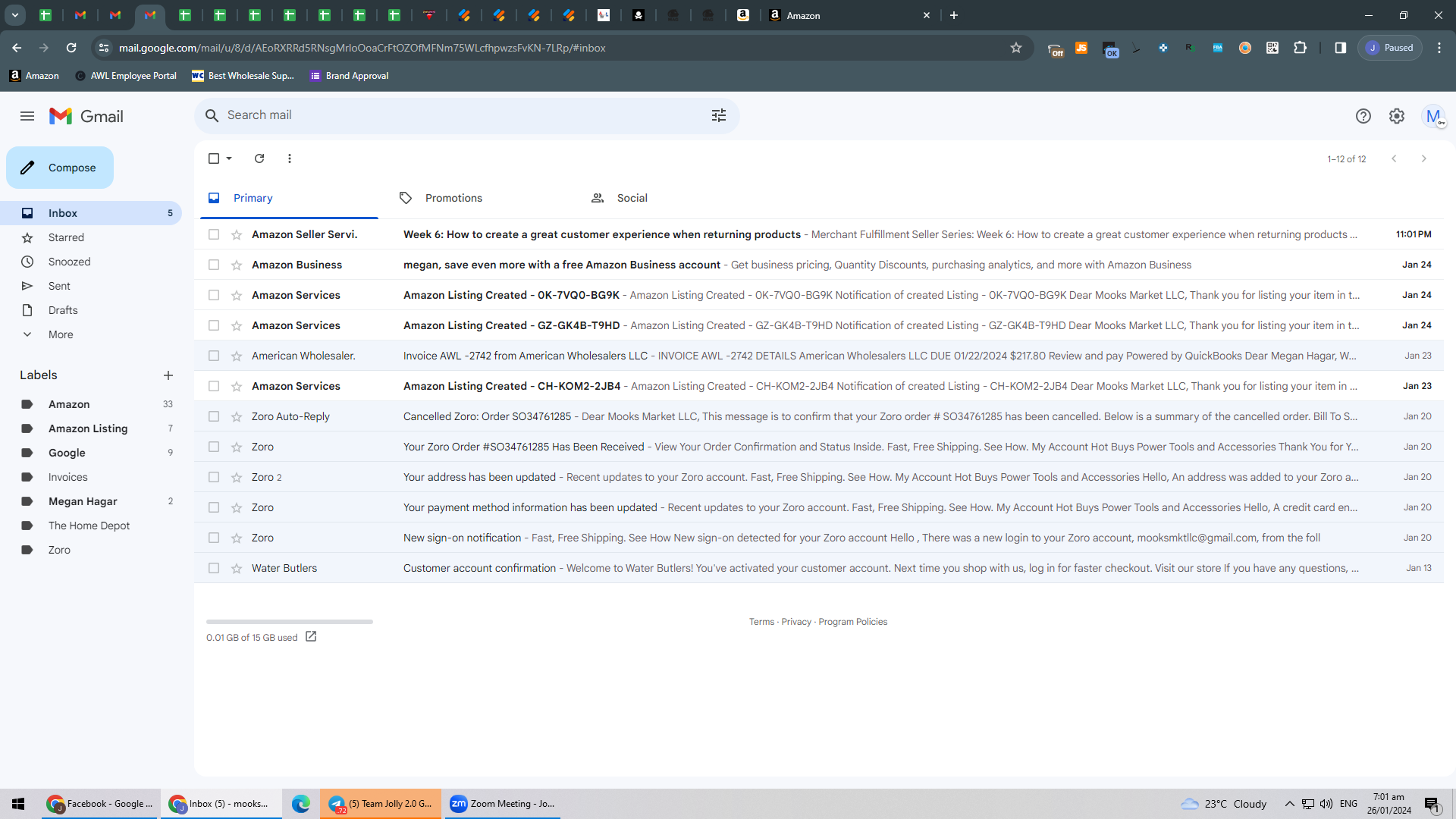Open Gmail Settings gear icon
This screenshot has width=1456, height=819.
(1397, 116)
